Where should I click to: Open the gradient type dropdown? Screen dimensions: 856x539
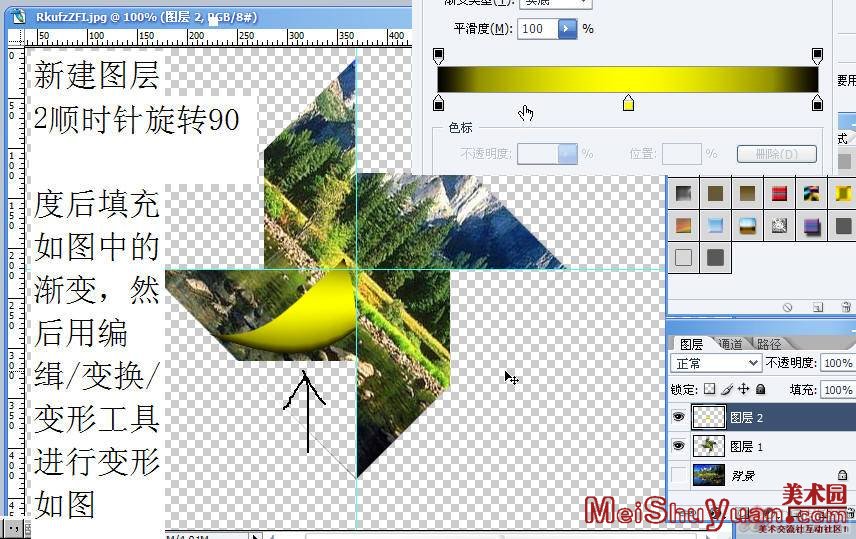click(x=555, y=3)
